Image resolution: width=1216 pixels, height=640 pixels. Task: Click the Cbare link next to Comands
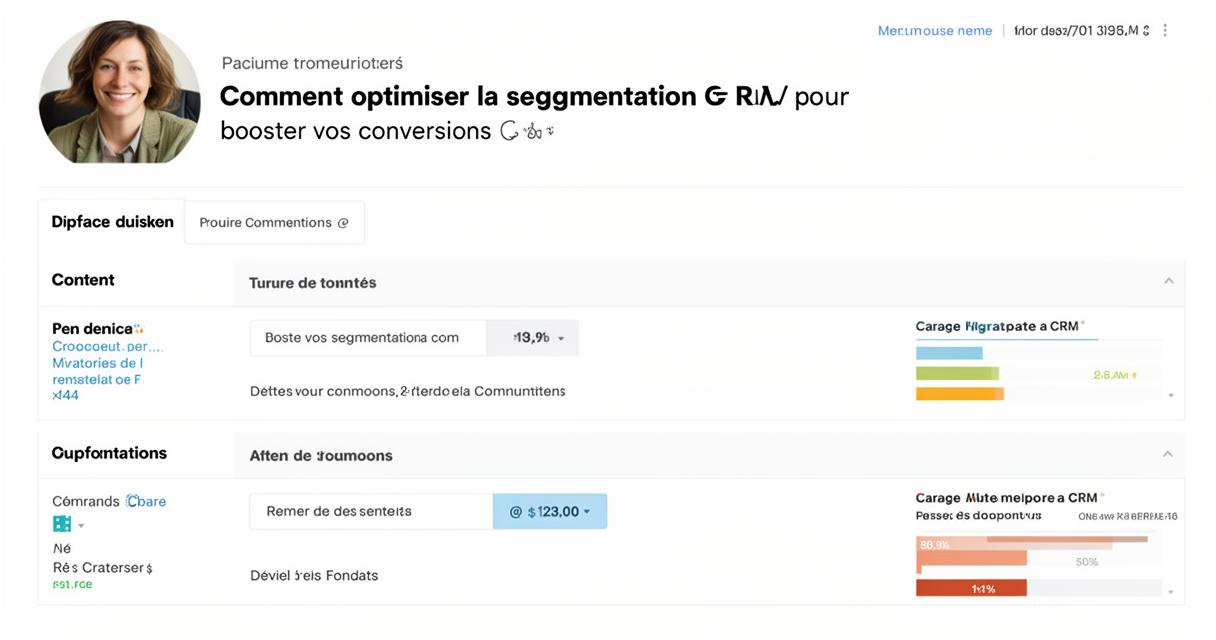coord(146,501)
